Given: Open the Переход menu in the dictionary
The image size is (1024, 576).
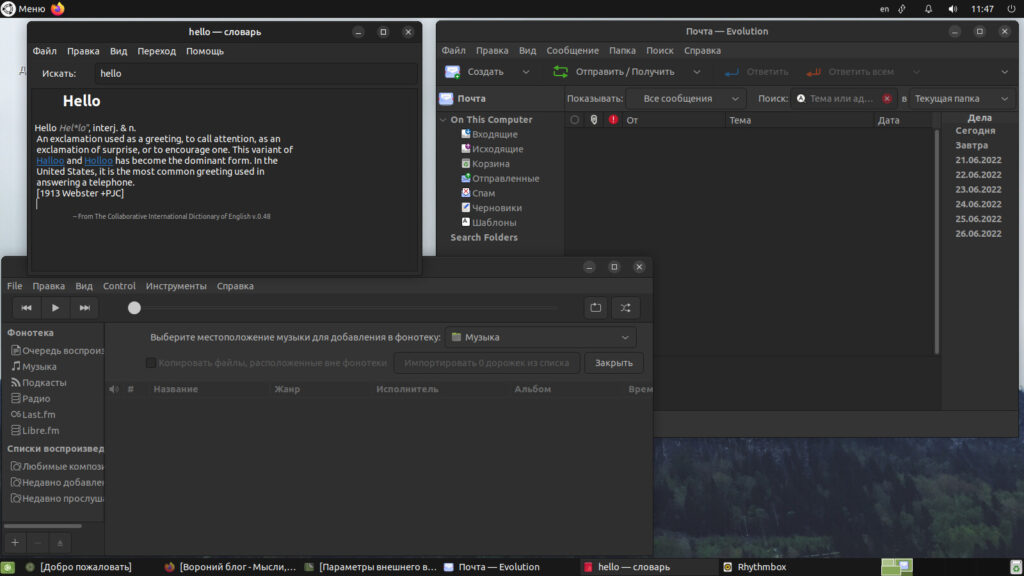Looking at the screenshot, I should [156, 51].
